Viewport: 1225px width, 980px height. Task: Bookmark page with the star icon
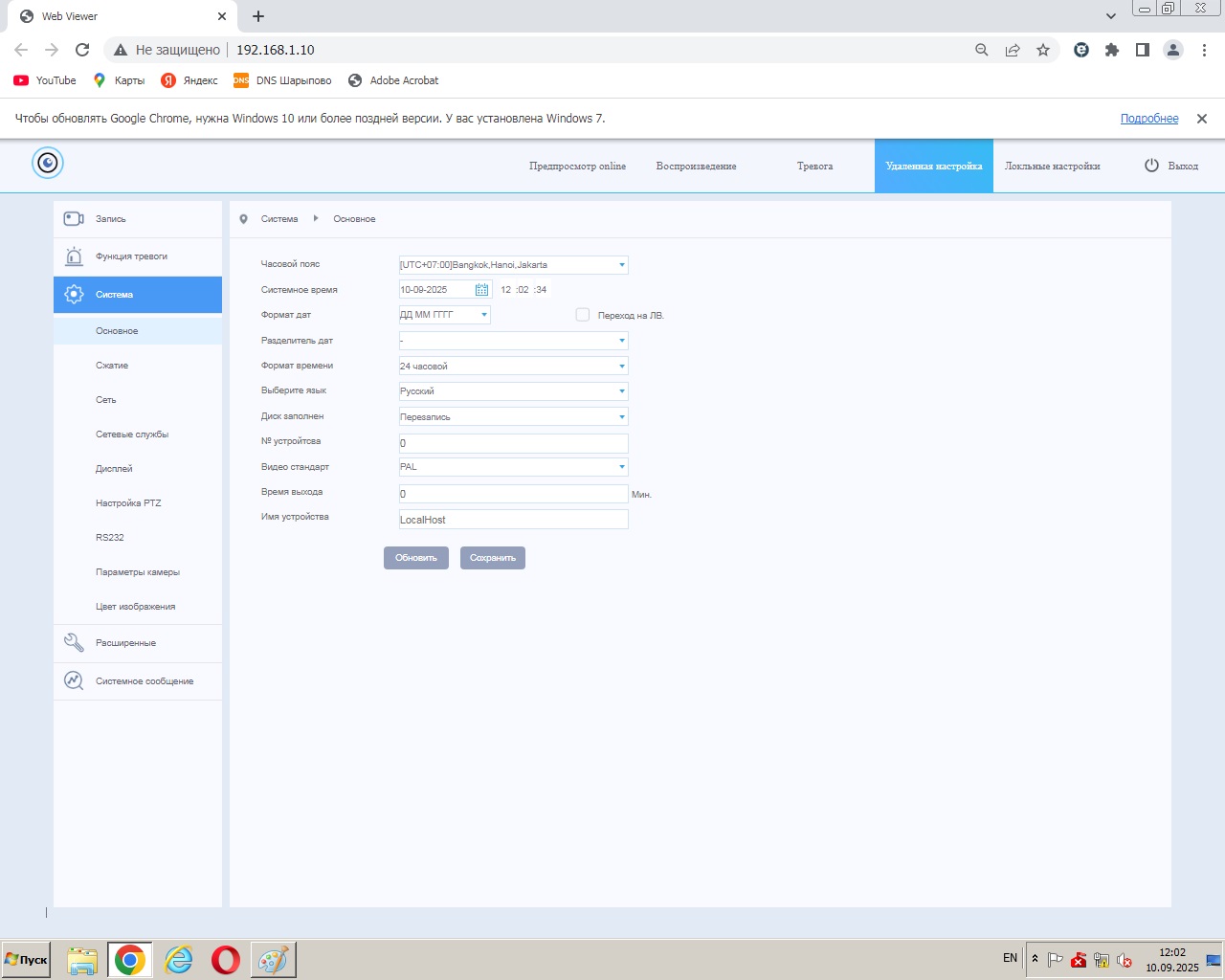pos(1043,50)
